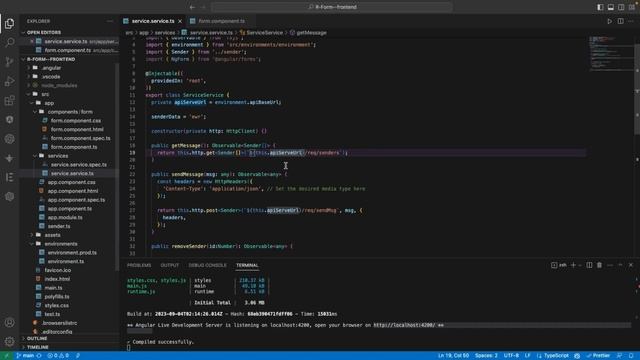Change indentation via Spaces: 2
The image size is (640, 360).
[x=486, y=356]
